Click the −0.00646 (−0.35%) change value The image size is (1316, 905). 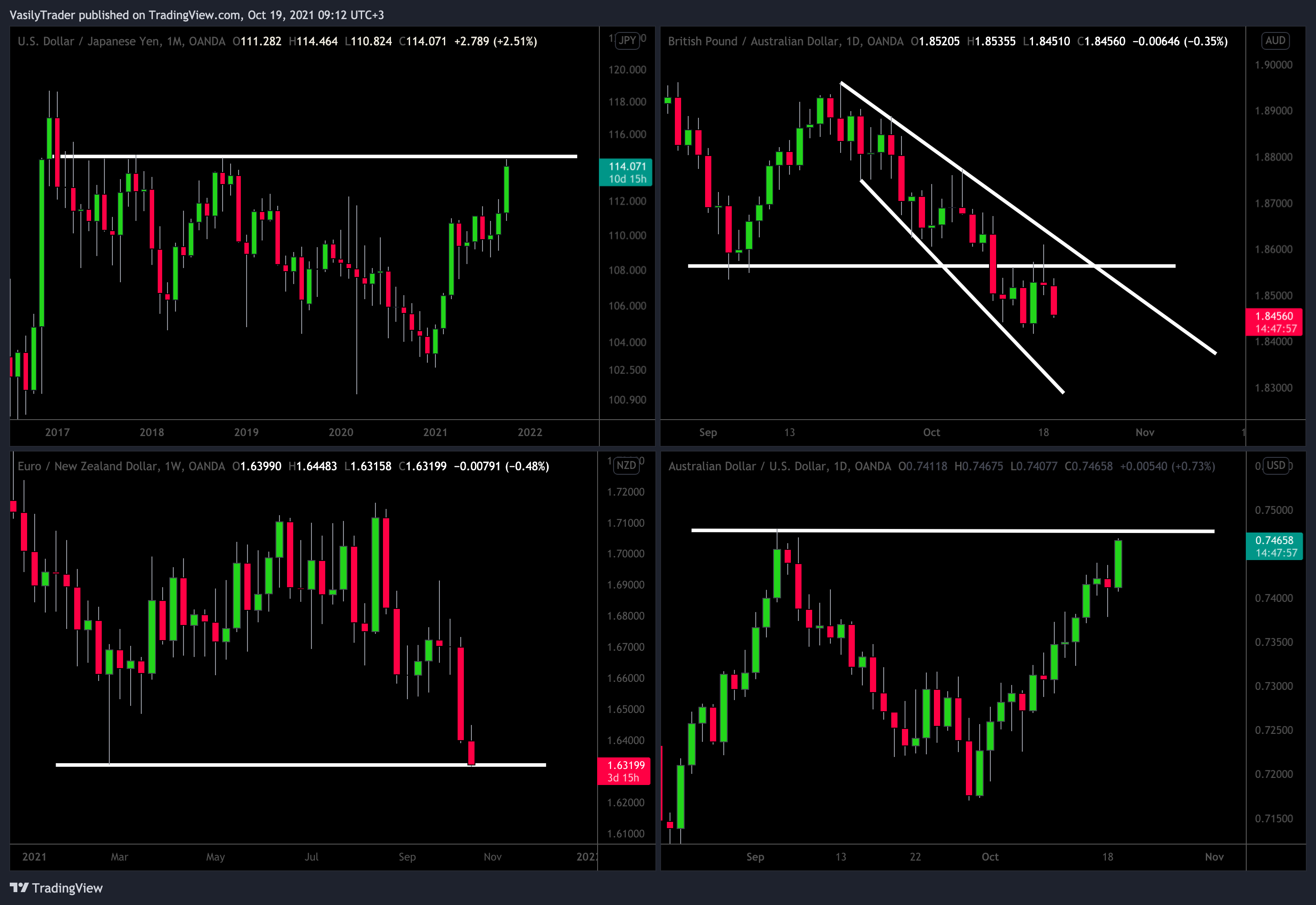point(1180,41)
